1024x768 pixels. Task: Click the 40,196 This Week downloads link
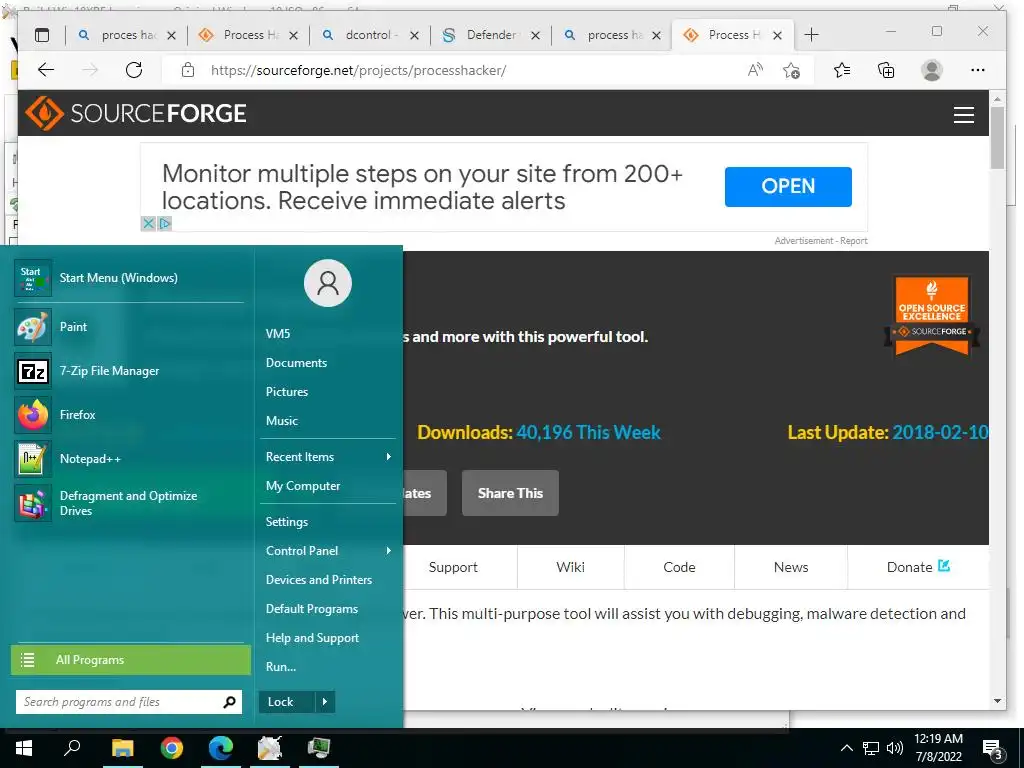[x=588, y=432]
